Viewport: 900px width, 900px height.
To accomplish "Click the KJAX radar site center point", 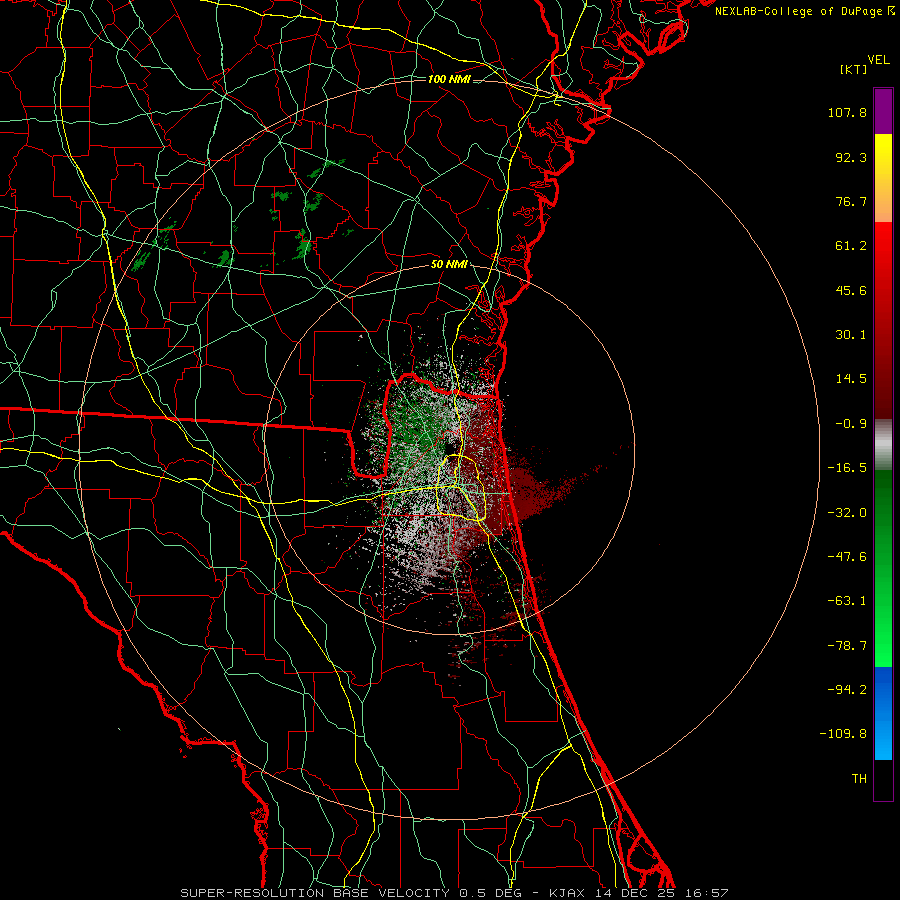I will tap(449, 449).
